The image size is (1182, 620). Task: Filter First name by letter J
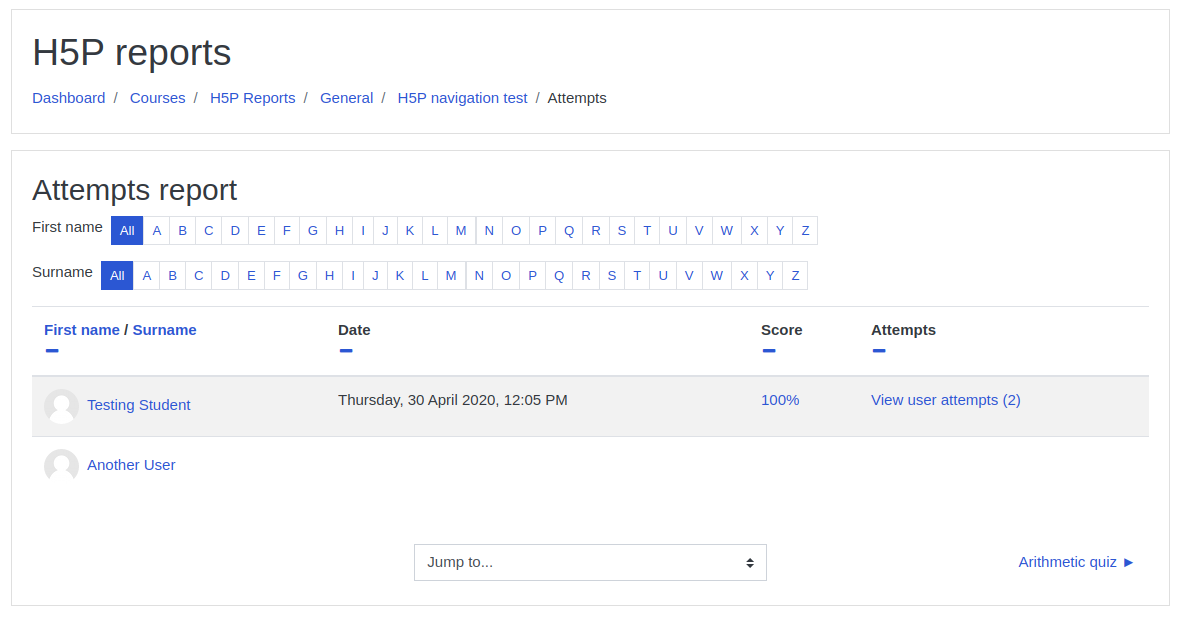point(385,231)
